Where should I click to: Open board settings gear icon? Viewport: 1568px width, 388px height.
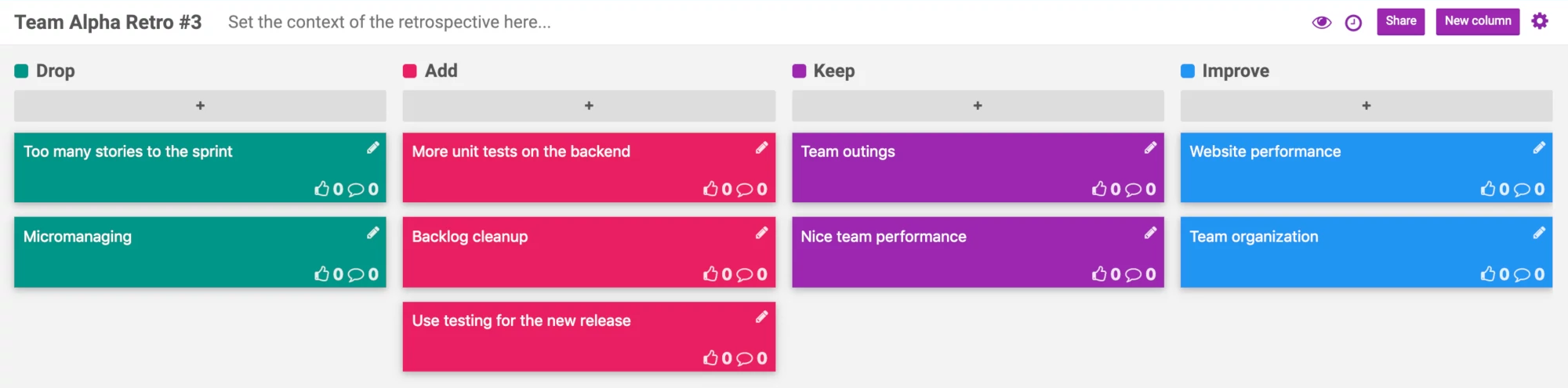coord(1540,21)
